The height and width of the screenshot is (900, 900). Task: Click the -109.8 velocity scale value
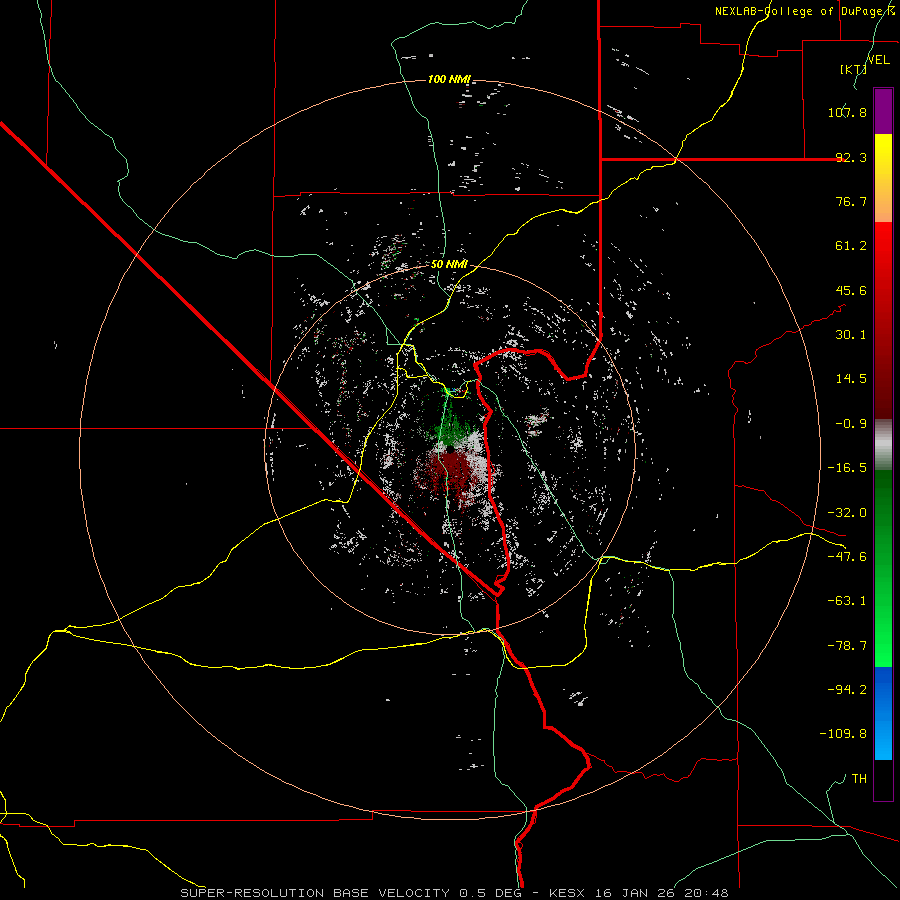843,734
